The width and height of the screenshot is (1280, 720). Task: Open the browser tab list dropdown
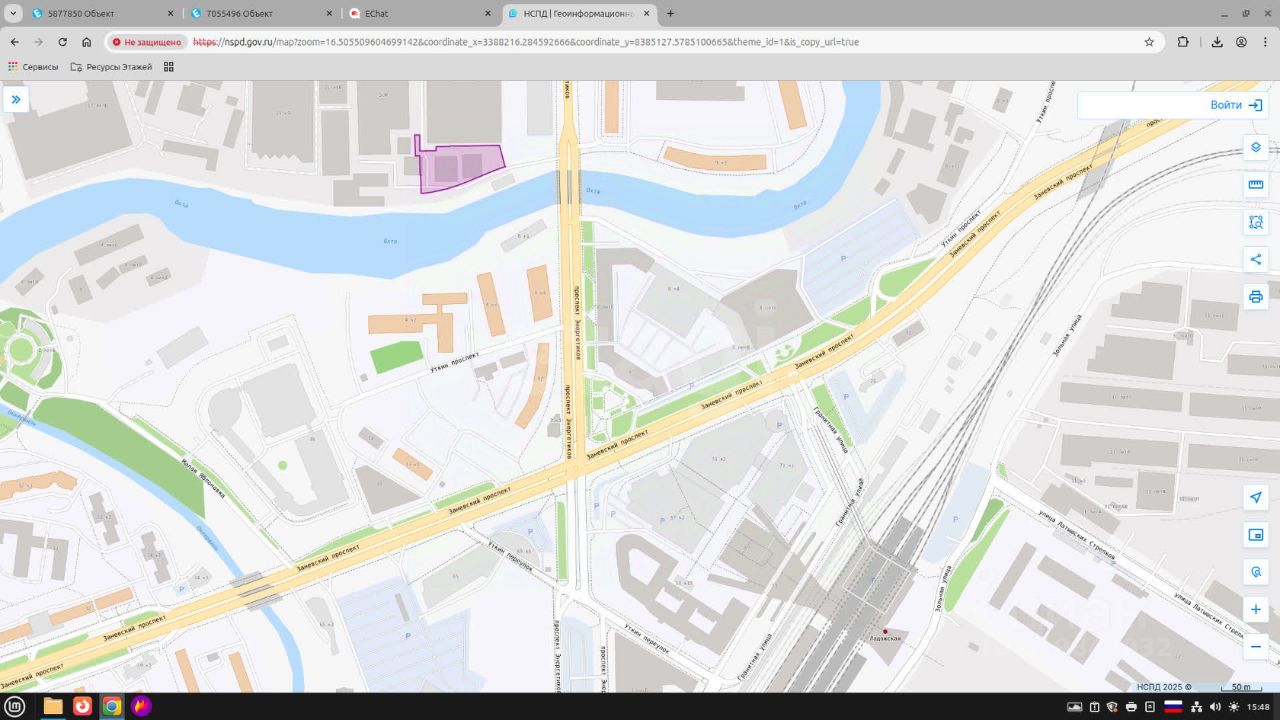point(13,14)
